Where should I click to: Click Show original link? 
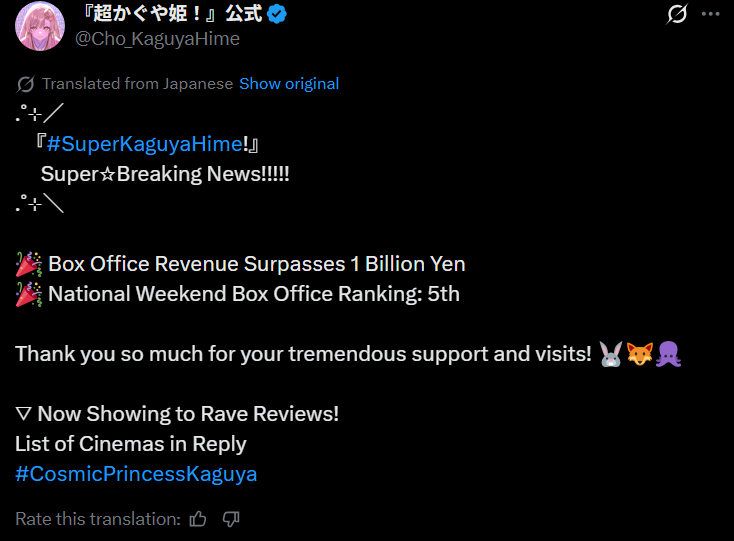pos(289,84)
